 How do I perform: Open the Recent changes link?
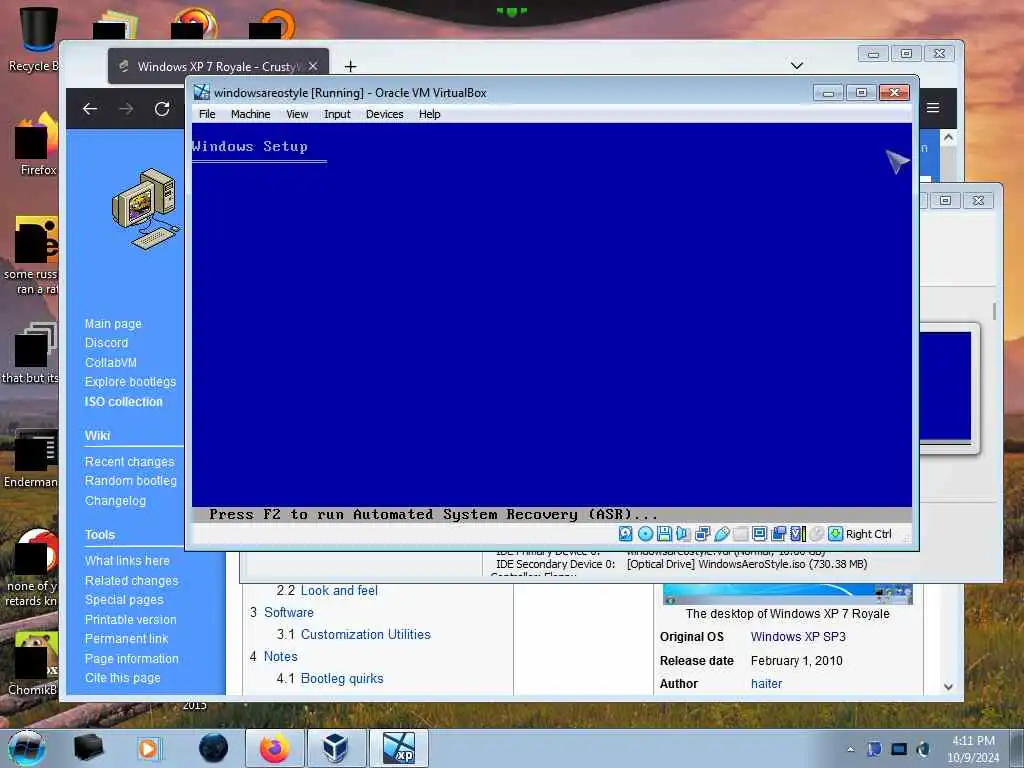[x=129, y=461]
